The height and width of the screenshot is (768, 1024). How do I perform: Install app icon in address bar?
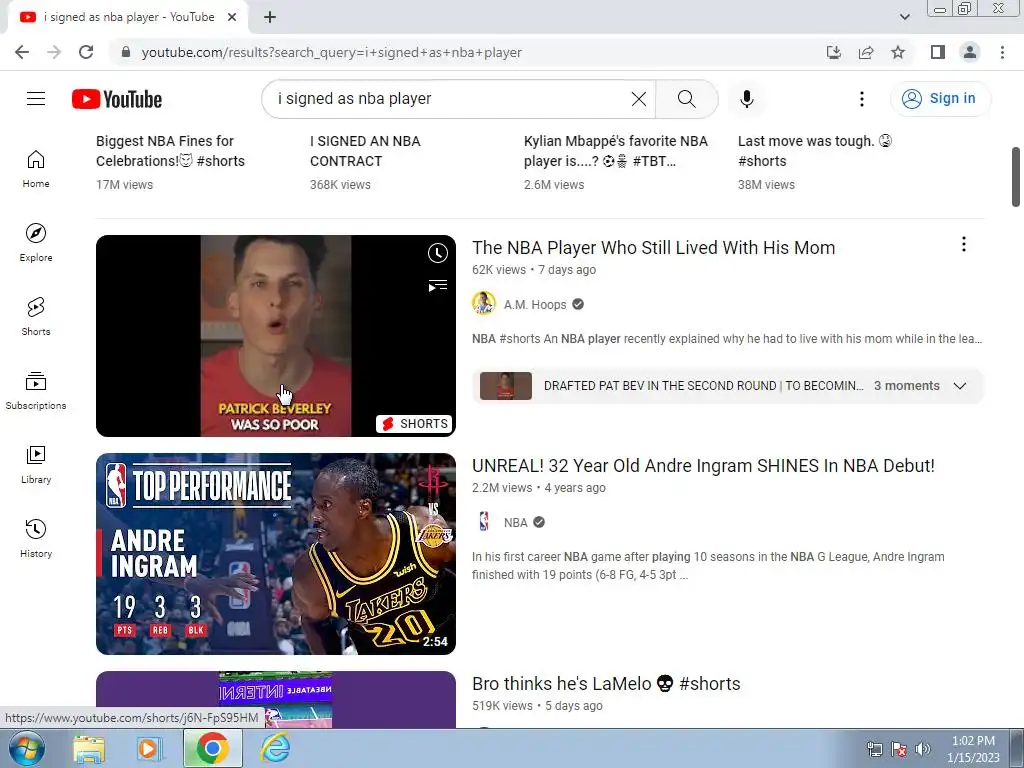pyautogui.click(x=833, y=52)
